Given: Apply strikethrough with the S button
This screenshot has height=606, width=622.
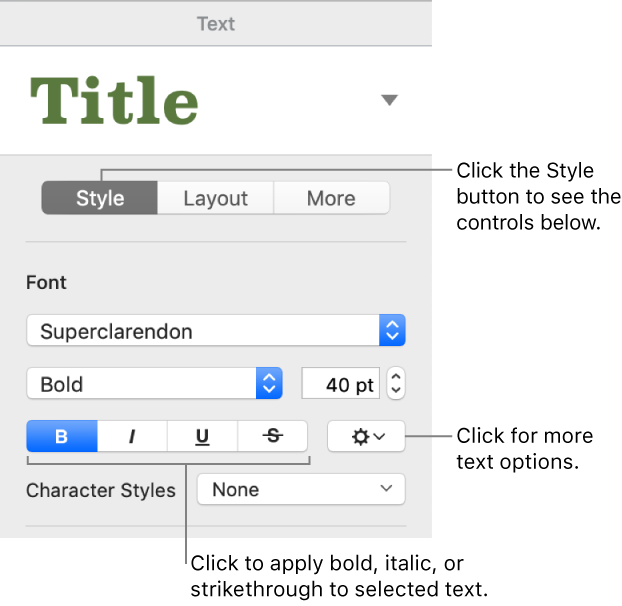Looking at the screenshot, I should [x=272, y=437].
